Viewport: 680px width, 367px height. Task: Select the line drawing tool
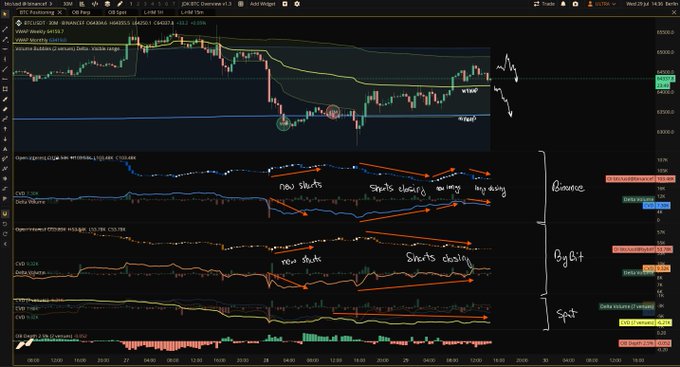pyautogui.click(x=5, y=29)
